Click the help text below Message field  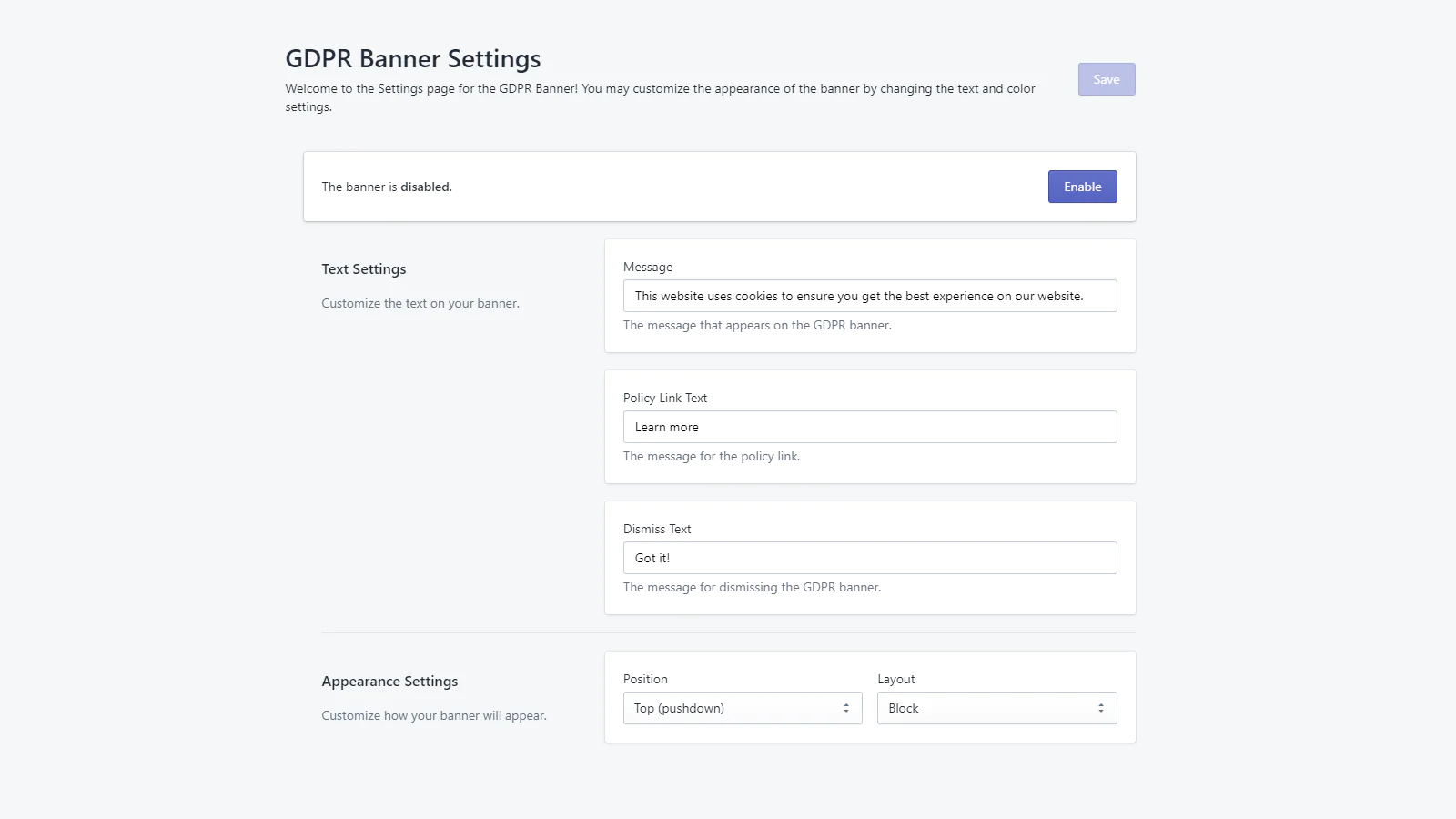[x=757, y=325]
